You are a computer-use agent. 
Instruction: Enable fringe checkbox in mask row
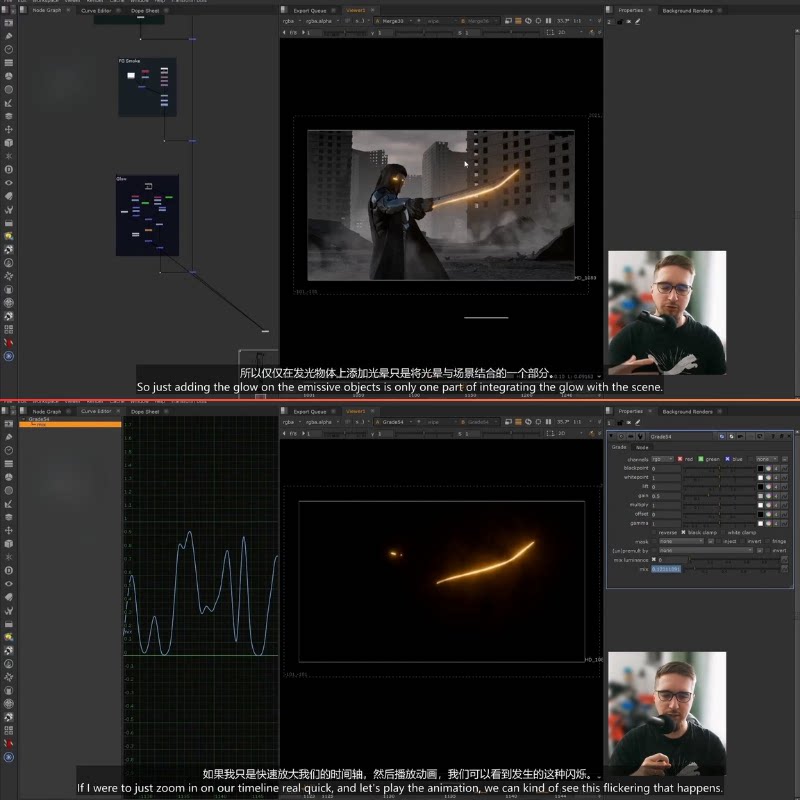[x=767, y=541]
